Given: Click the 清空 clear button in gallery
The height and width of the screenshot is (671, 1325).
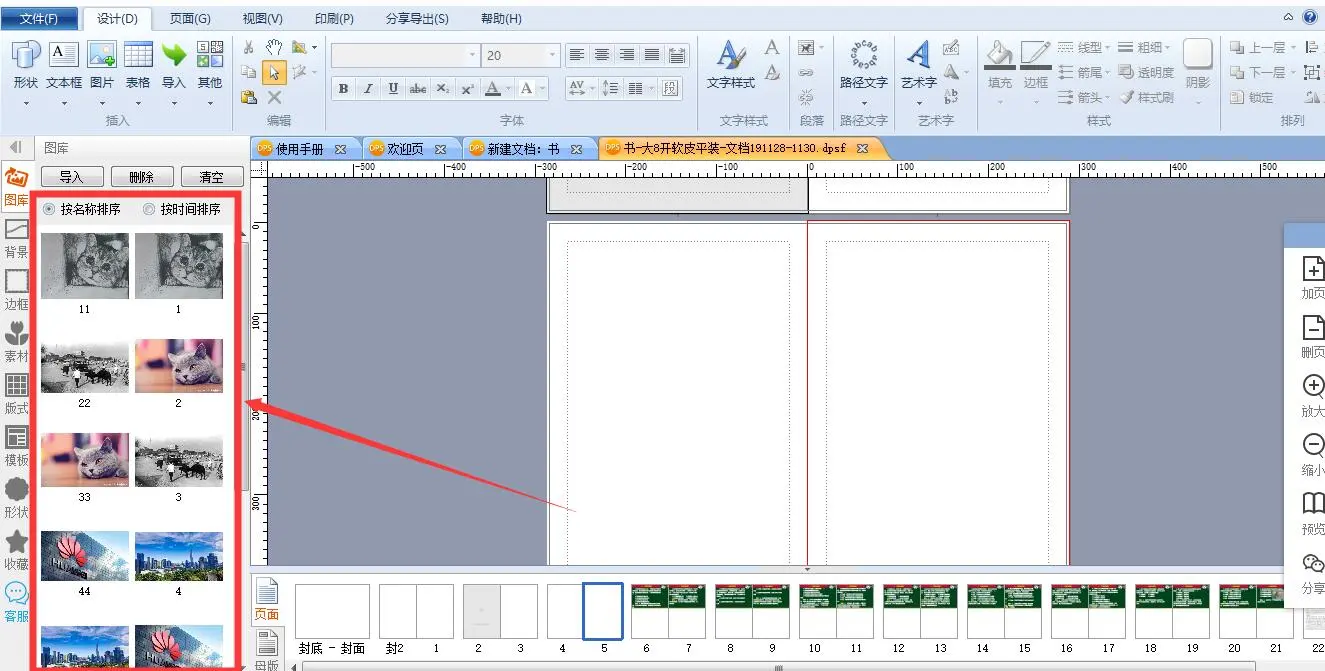Looking at the screenshot, I should tap(211, 177).
